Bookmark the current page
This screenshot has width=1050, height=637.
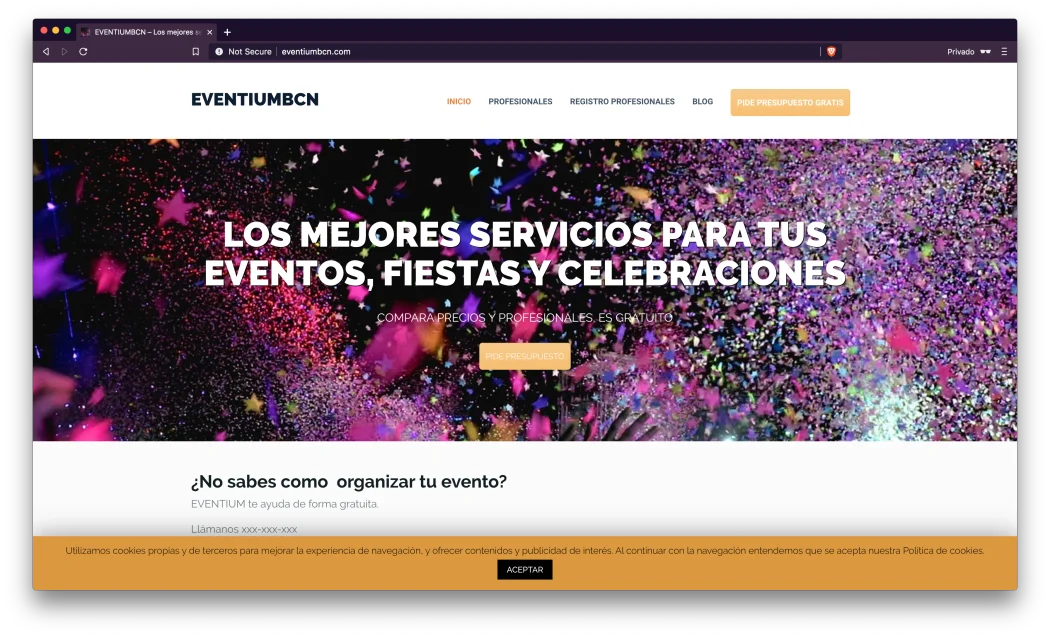(x=195, y=51)
